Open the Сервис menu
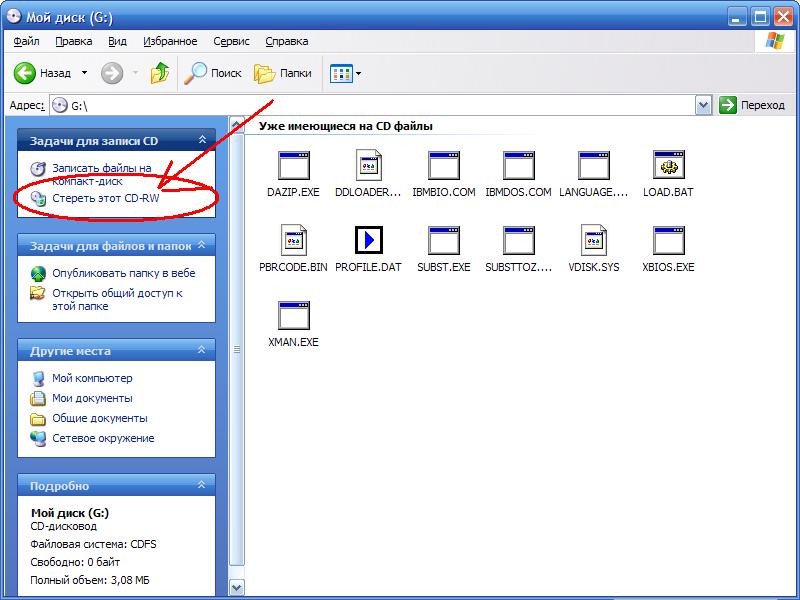This screenshot has height=600, width=800. 232,41
